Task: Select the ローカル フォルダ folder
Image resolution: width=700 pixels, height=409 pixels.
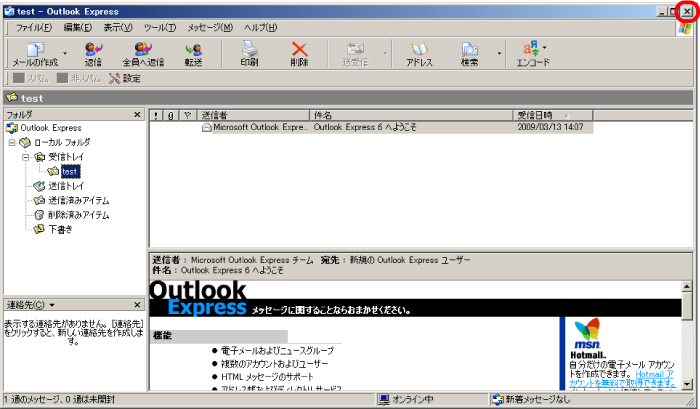Action: [62, 142]
